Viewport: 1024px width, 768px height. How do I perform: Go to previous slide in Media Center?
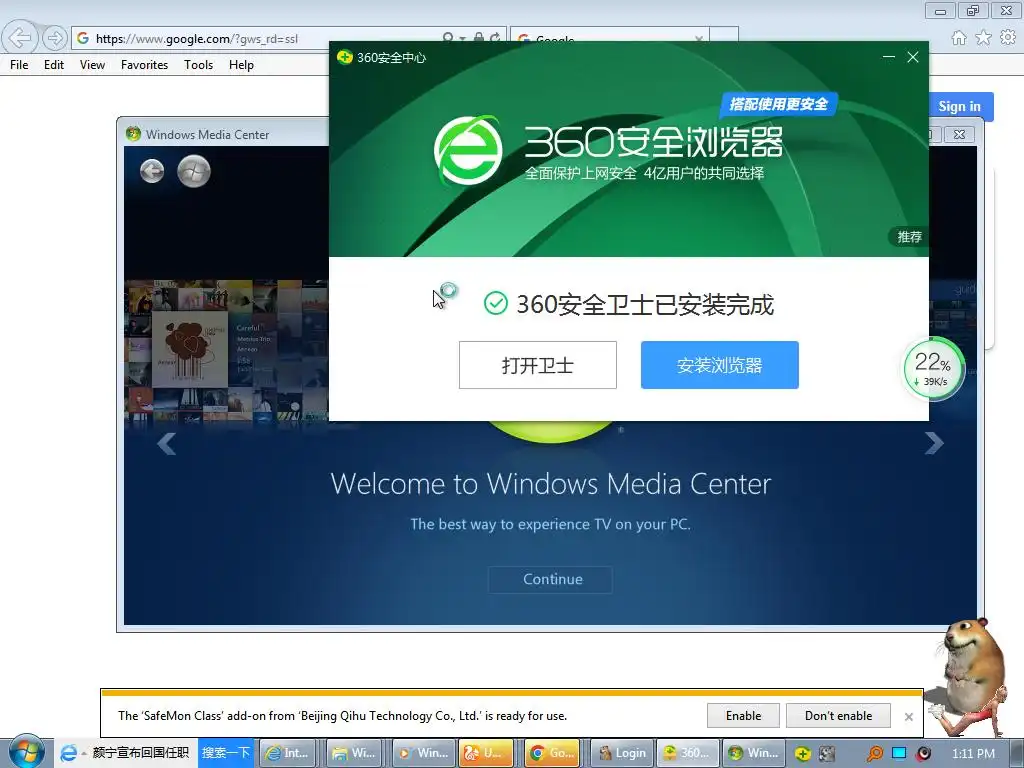[x=167, y=443]
